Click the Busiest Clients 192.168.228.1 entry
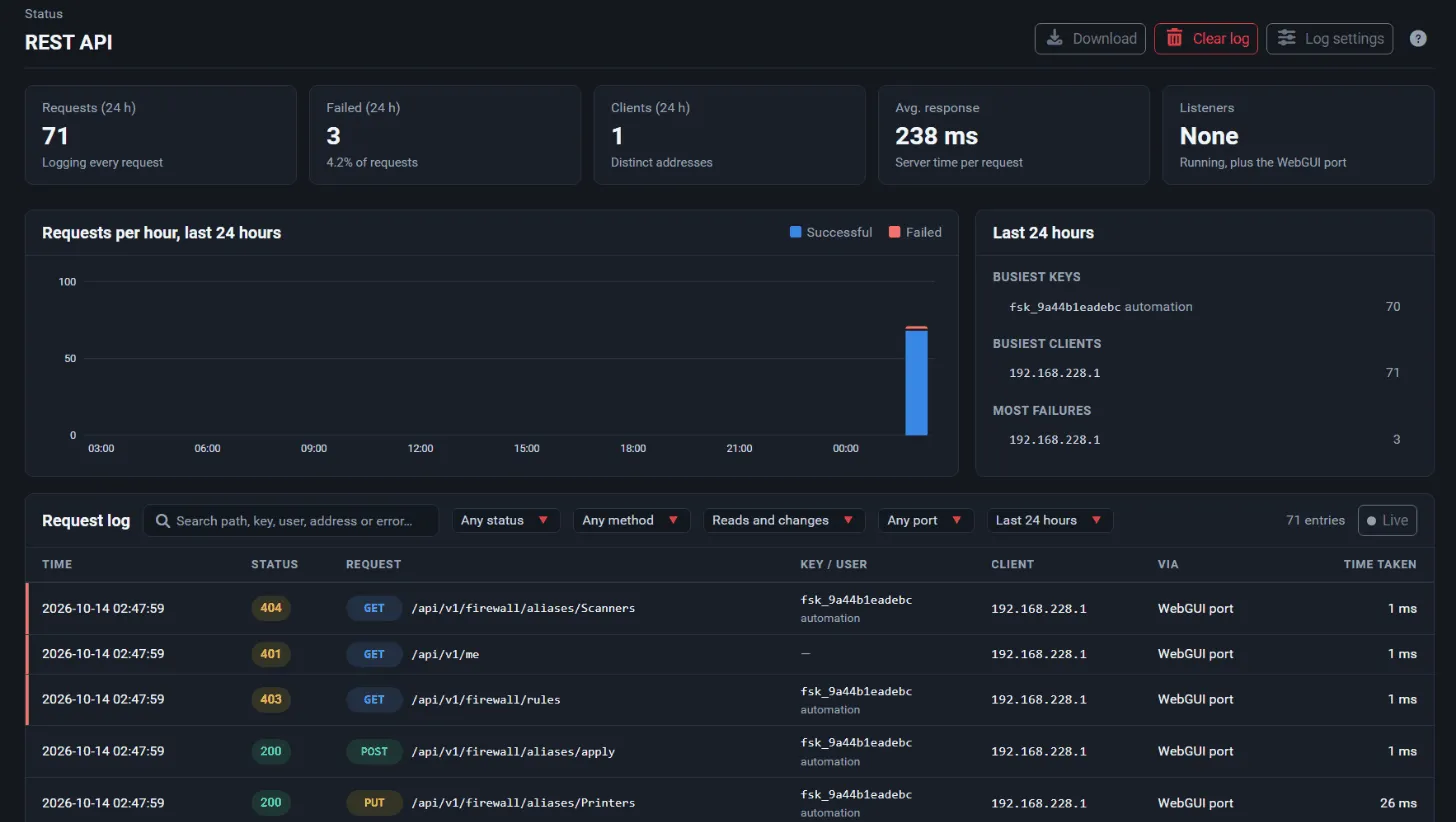The image size is (1456, 822). tap(1055, 373)
